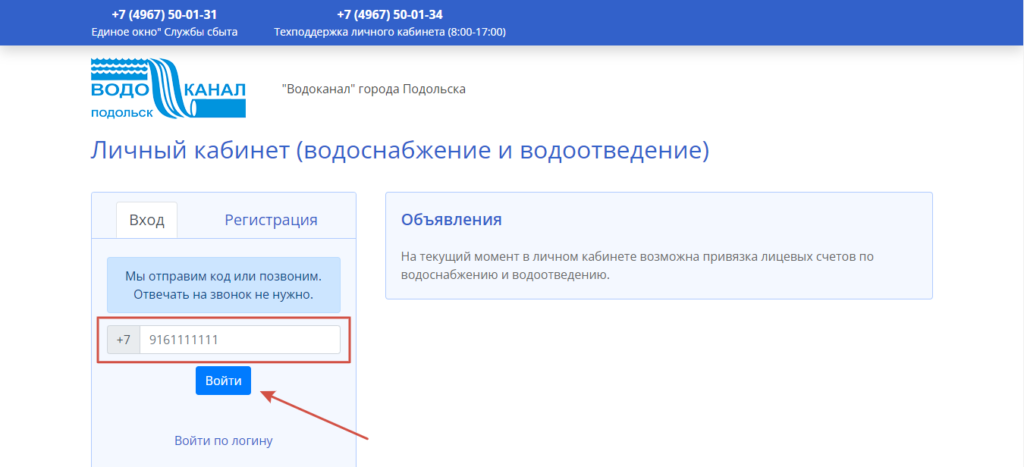The image size is (1024, 467).
Task: Click the Личный кабинет page heading
Action: [x=400, y=150]
